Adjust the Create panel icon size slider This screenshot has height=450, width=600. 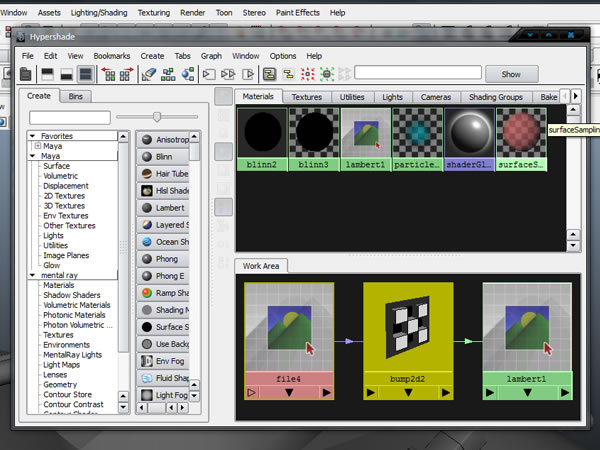pos(157,117)
